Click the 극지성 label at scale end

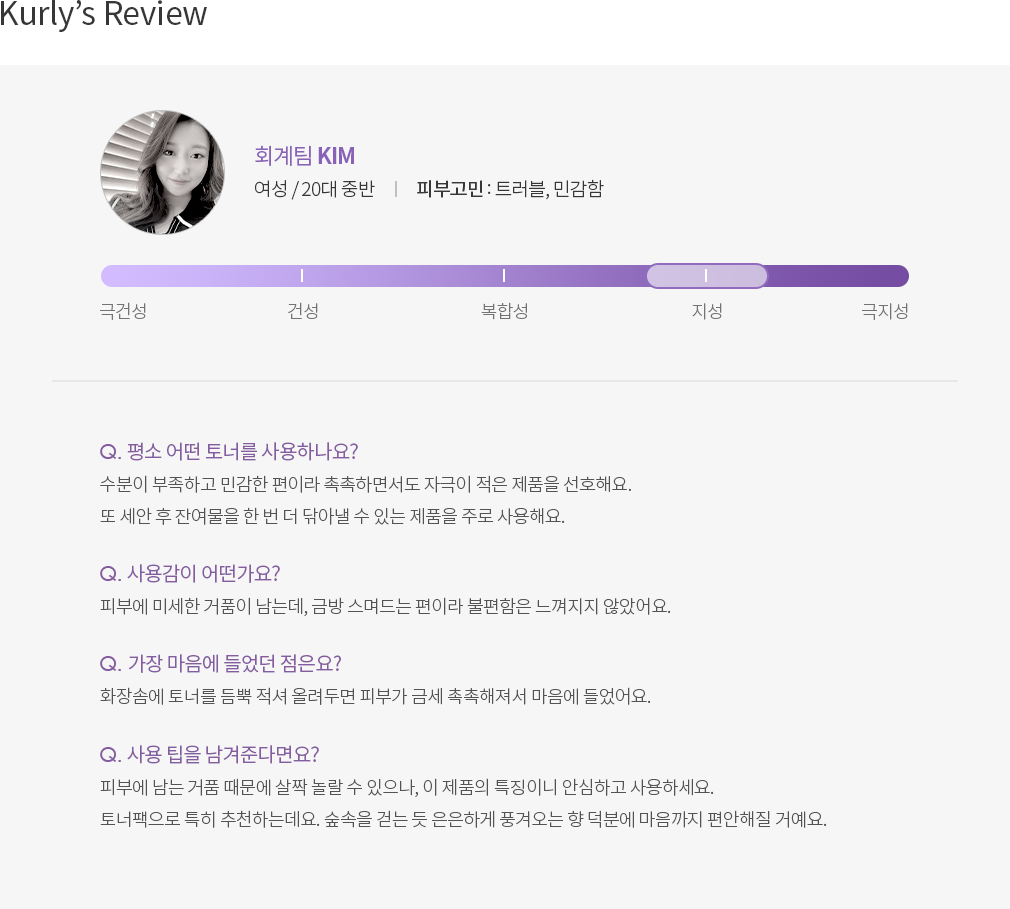click(884, 311)
